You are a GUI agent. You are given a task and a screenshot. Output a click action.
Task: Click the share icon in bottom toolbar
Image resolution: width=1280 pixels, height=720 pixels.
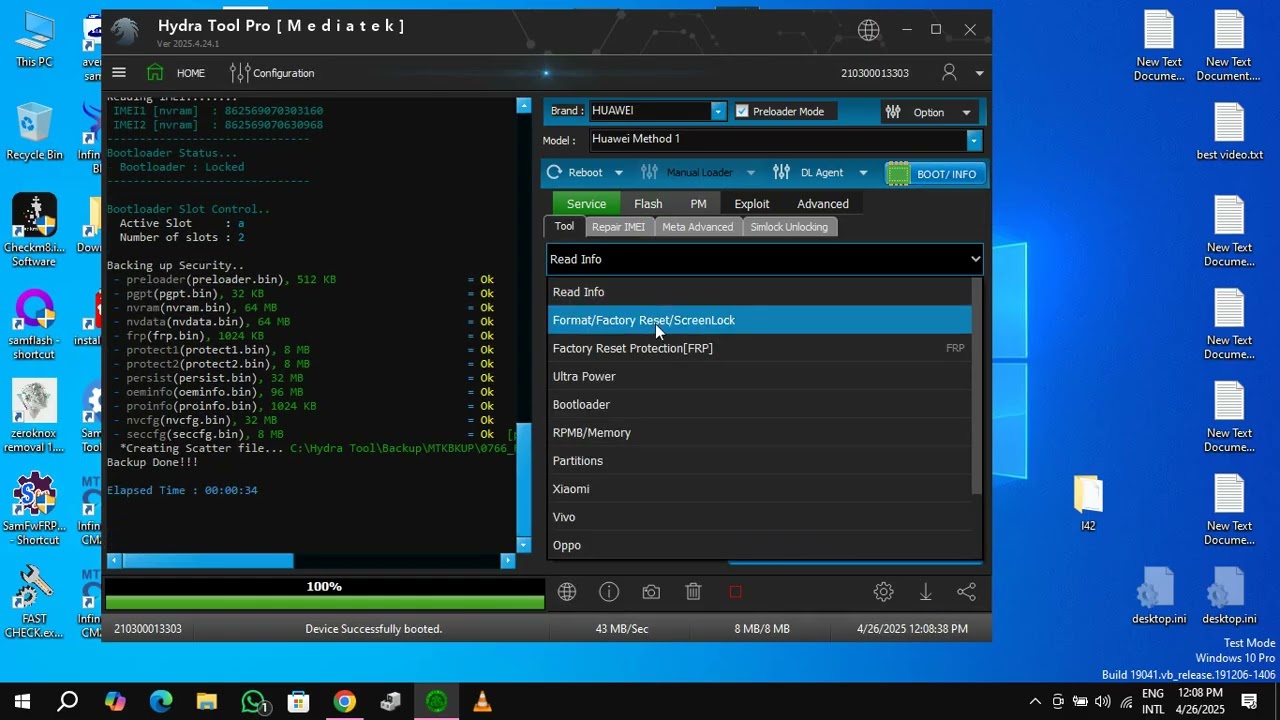[966, 592]
